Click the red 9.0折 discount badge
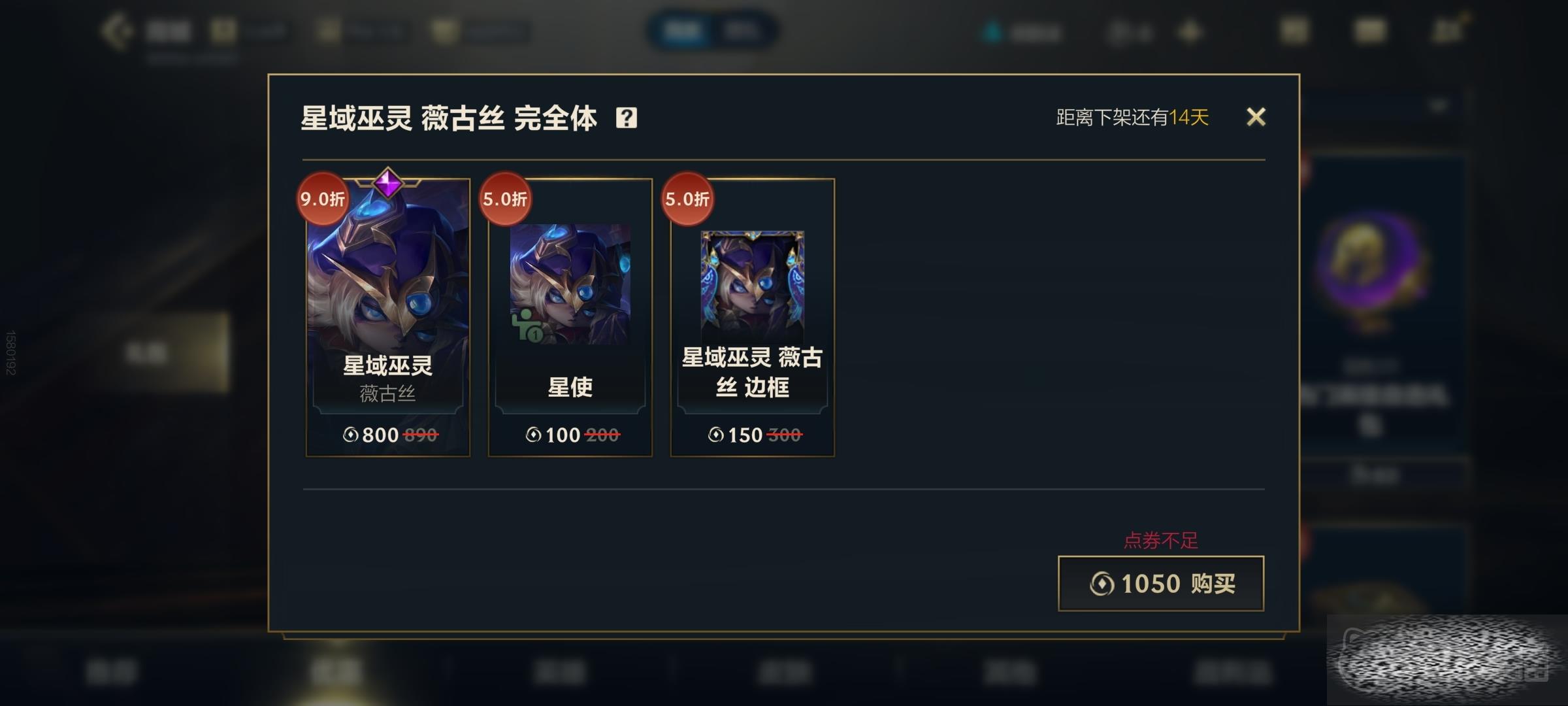Viewport: 1568px width, 706px height. coord(323,199)
